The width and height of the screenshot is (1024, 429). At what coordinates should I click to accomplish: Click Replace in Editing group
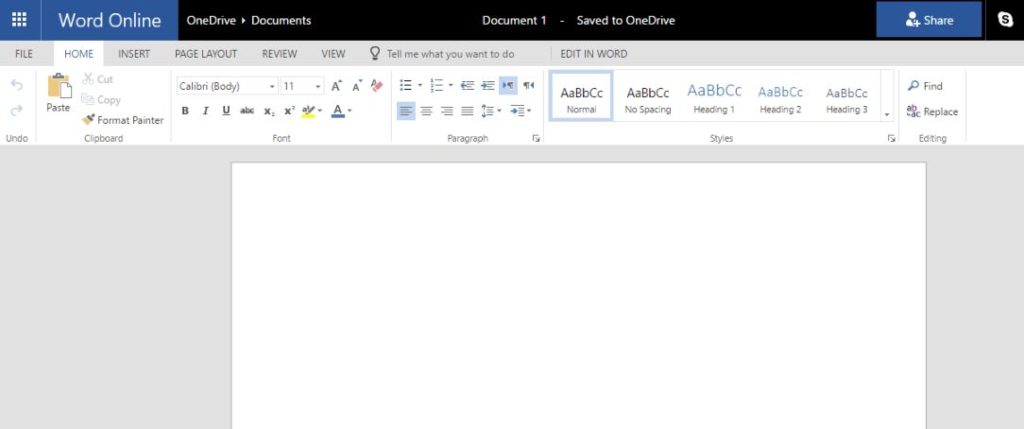(933, 112)
